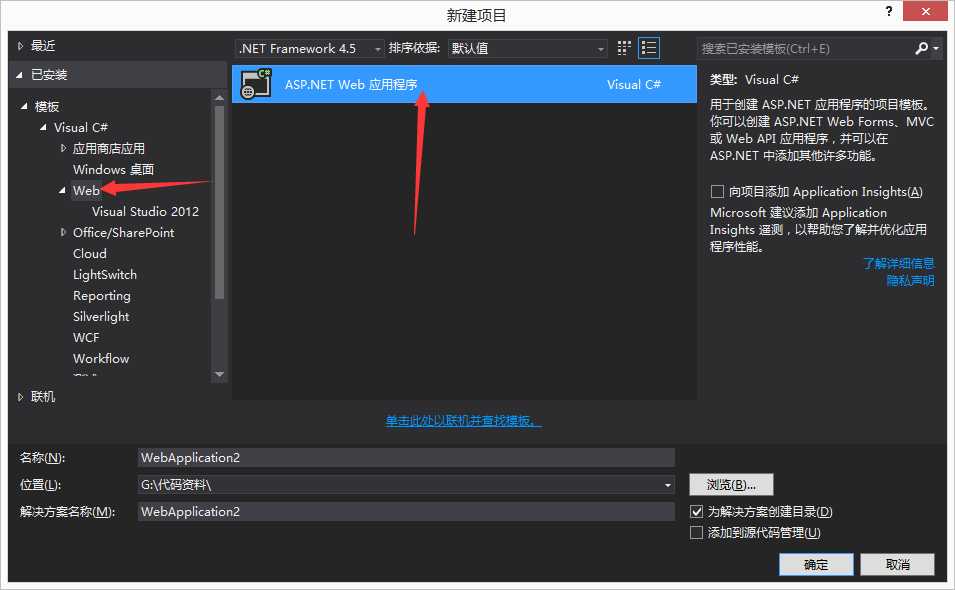
Task: Click the 确定 button
Action: 816,564
